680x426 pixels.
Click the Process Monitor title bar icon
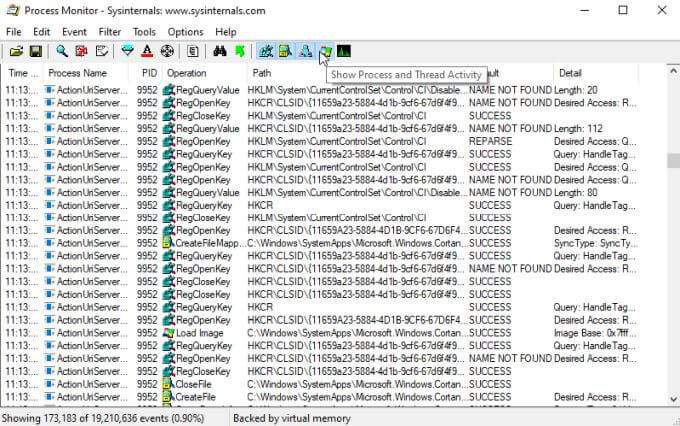click(12, 10)
